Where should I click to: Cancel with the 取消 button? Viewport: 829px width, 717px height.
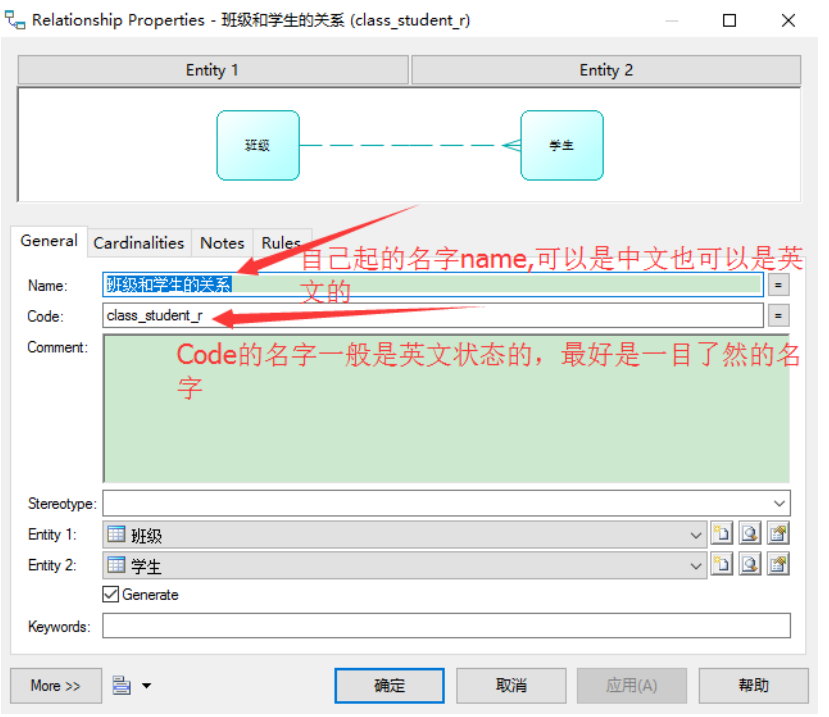click(x=511, y=686)
